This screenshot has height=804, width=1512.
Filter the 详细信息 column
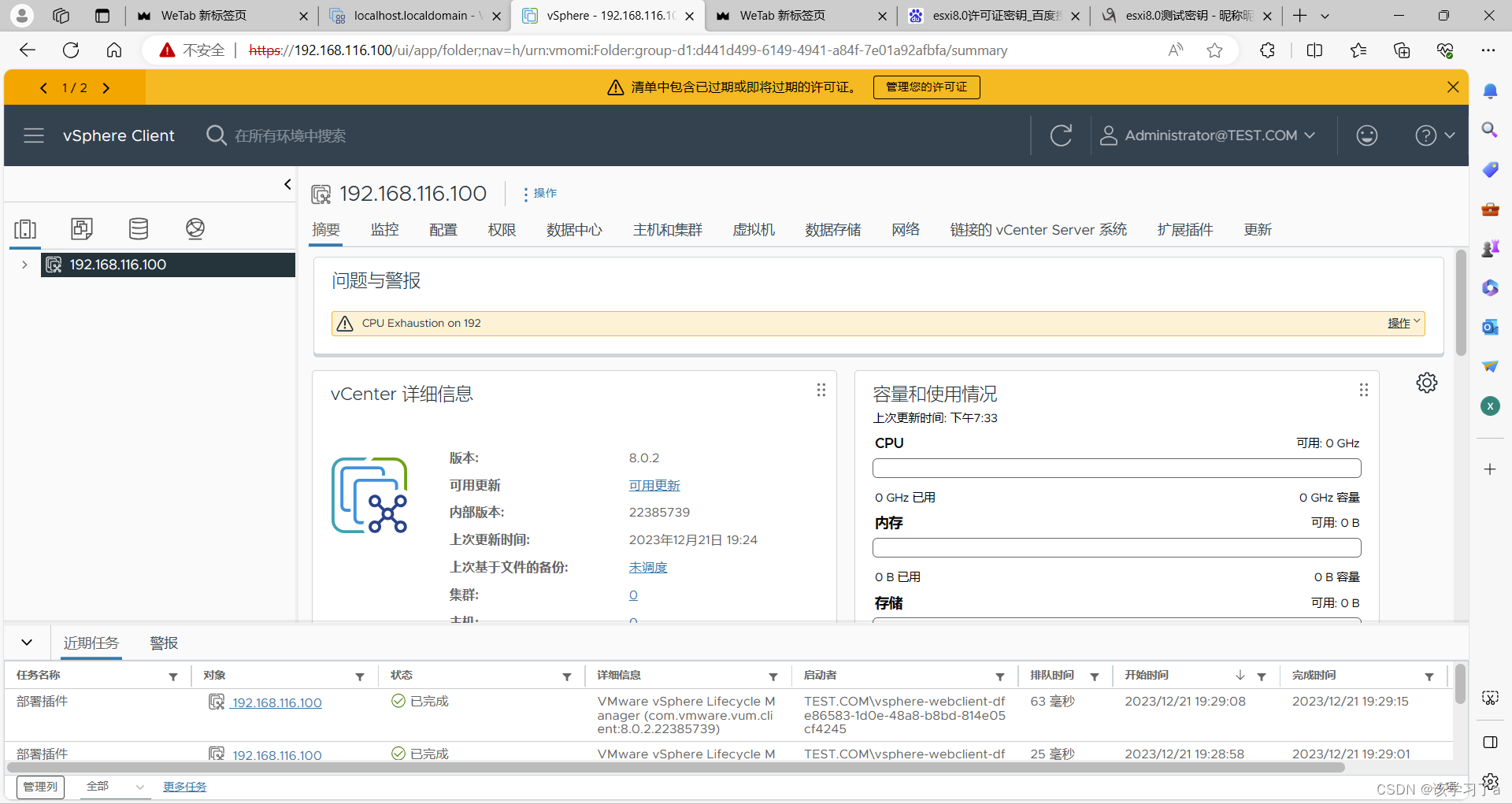point(773,676)
